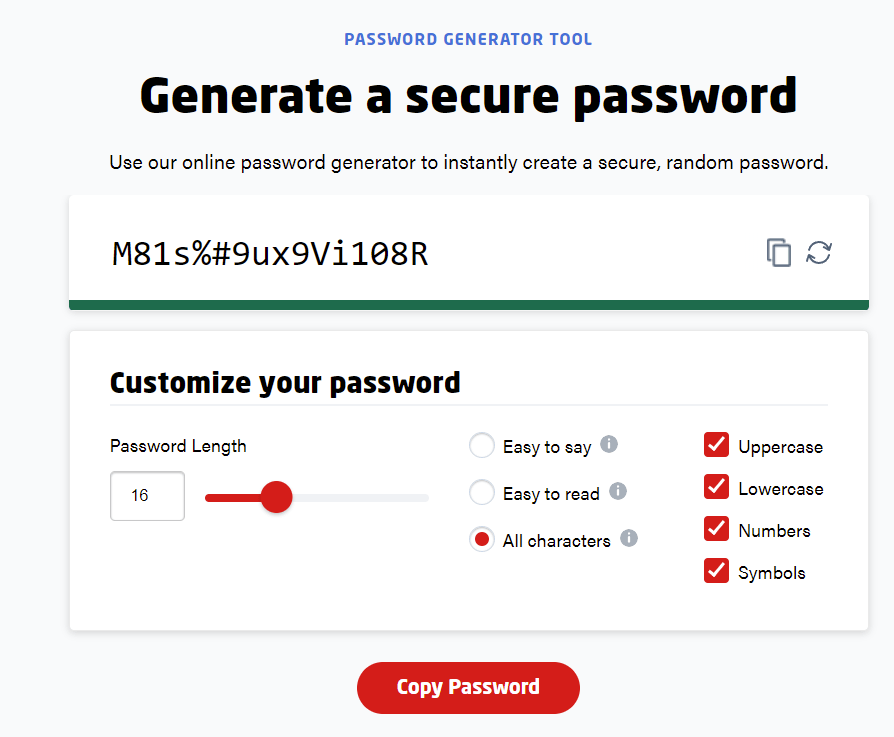Screen dimensions: 894x737
Task: Click the regenerate password refresh icon
Action: click(819, 253)
